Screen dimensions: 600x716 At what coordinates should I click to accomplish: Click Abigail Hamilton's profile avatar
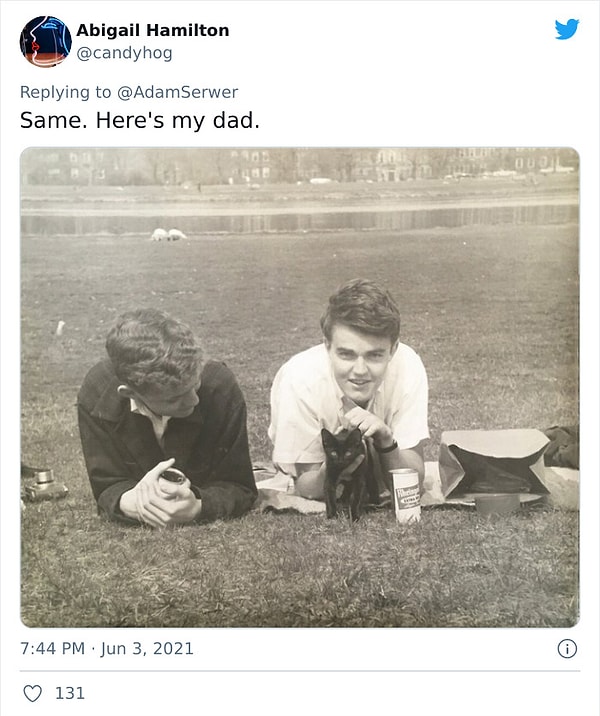[45, 41]
